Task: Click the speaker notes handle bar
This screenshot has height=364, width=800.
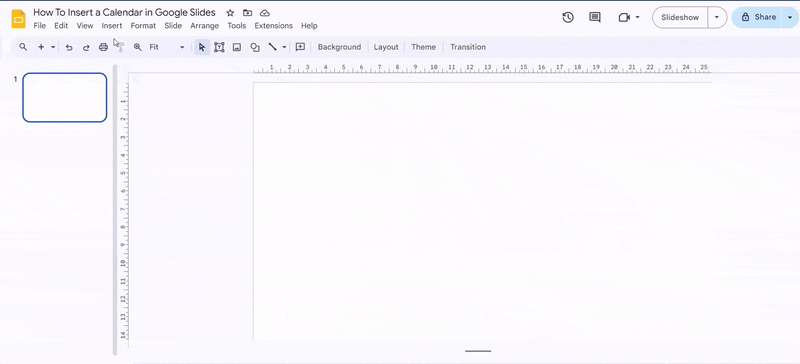Action: (478, 351)
